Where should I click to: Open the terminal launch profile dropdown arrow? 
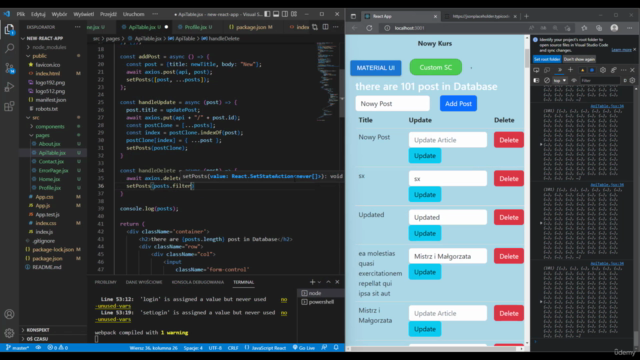coord(319,282)
